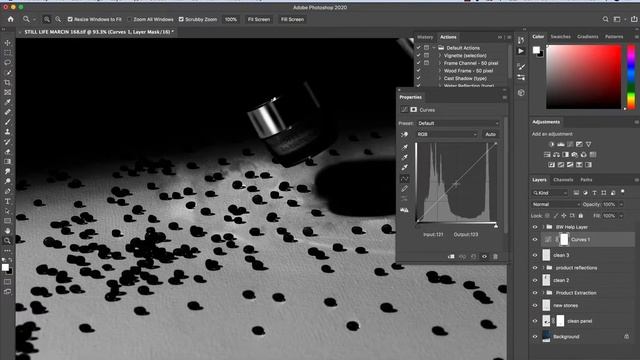Hide the Background layer
This screenshot has height=360, width=640.
[535, 337]
